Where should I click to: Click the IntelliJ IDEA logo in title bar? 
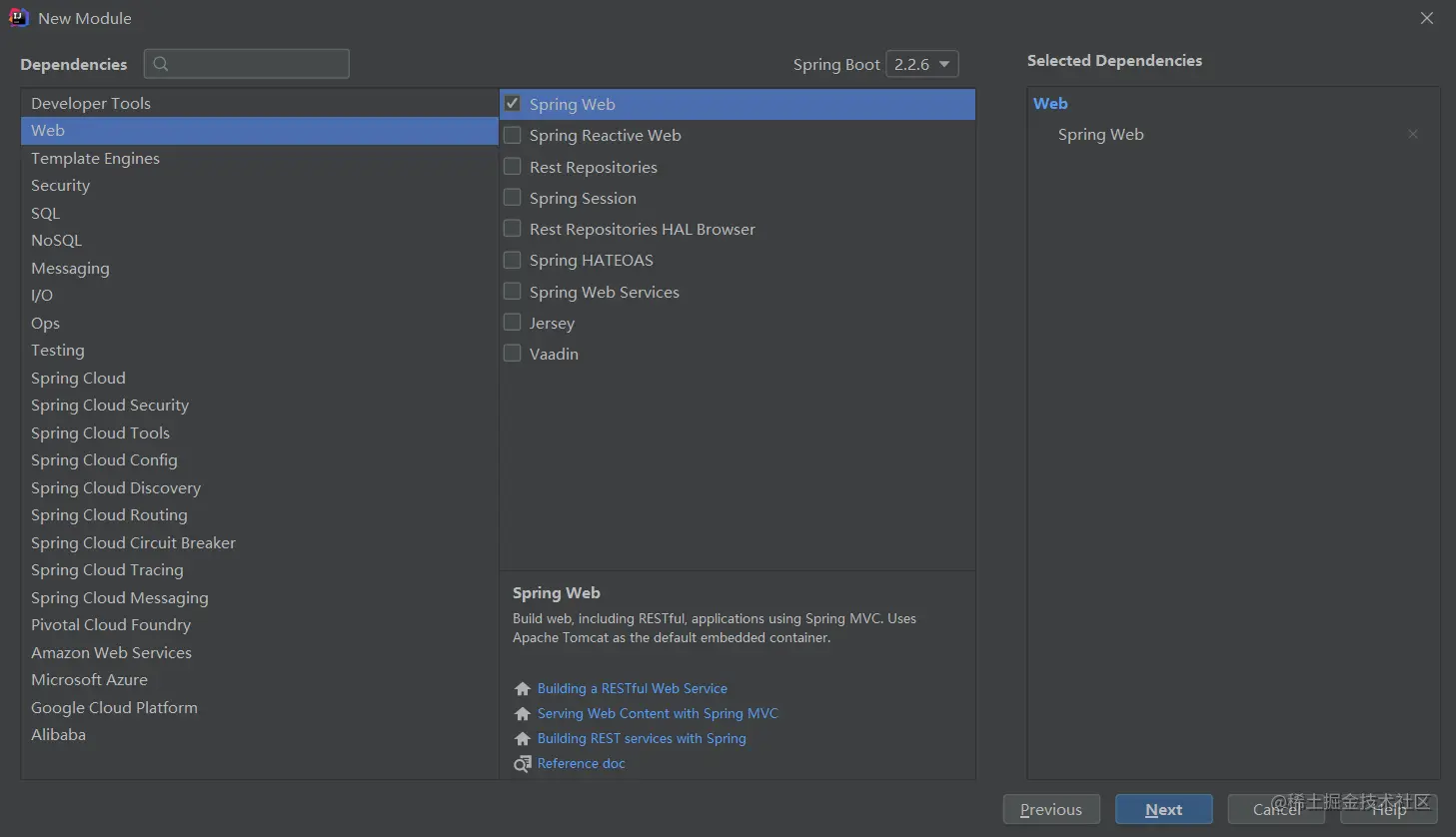[x=19, y=18]
